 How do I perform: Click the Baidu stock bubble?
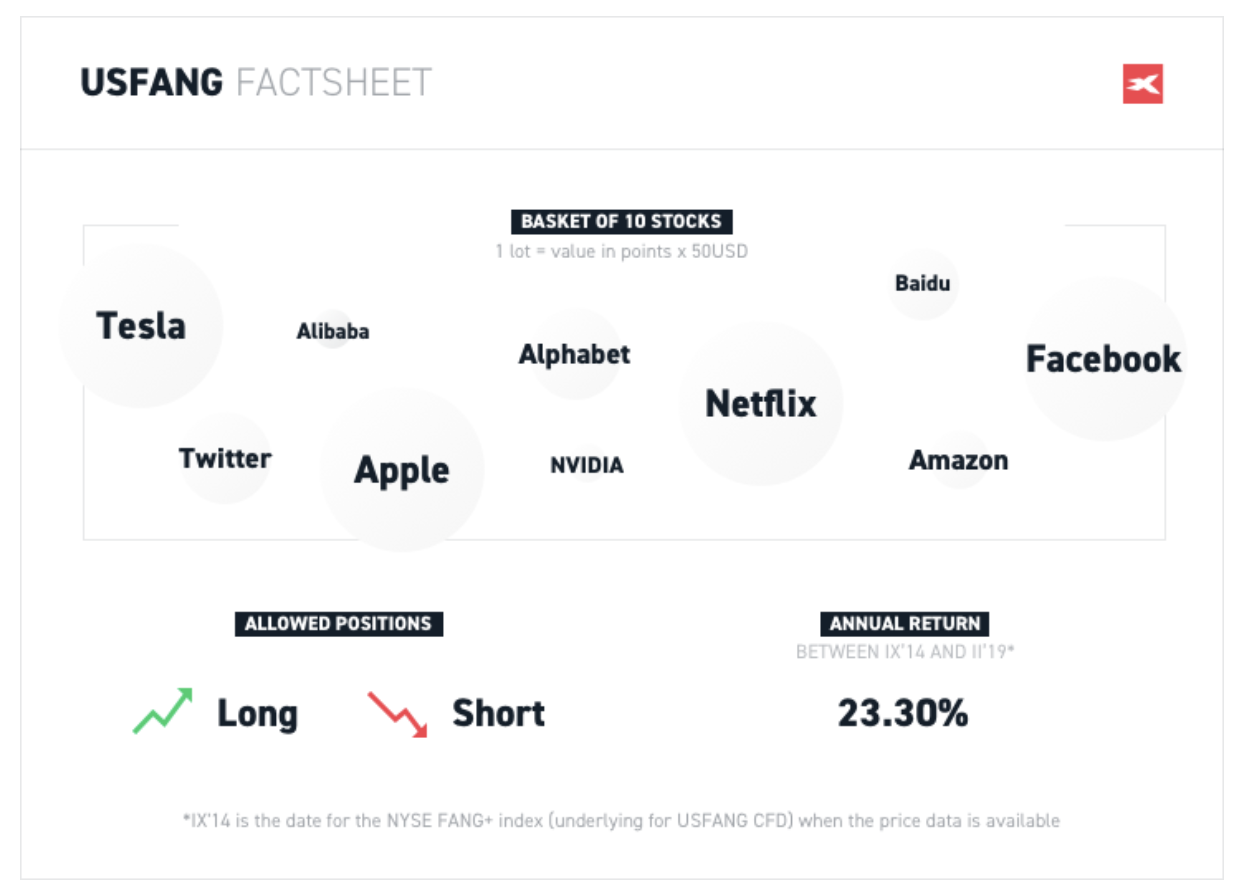923,283
